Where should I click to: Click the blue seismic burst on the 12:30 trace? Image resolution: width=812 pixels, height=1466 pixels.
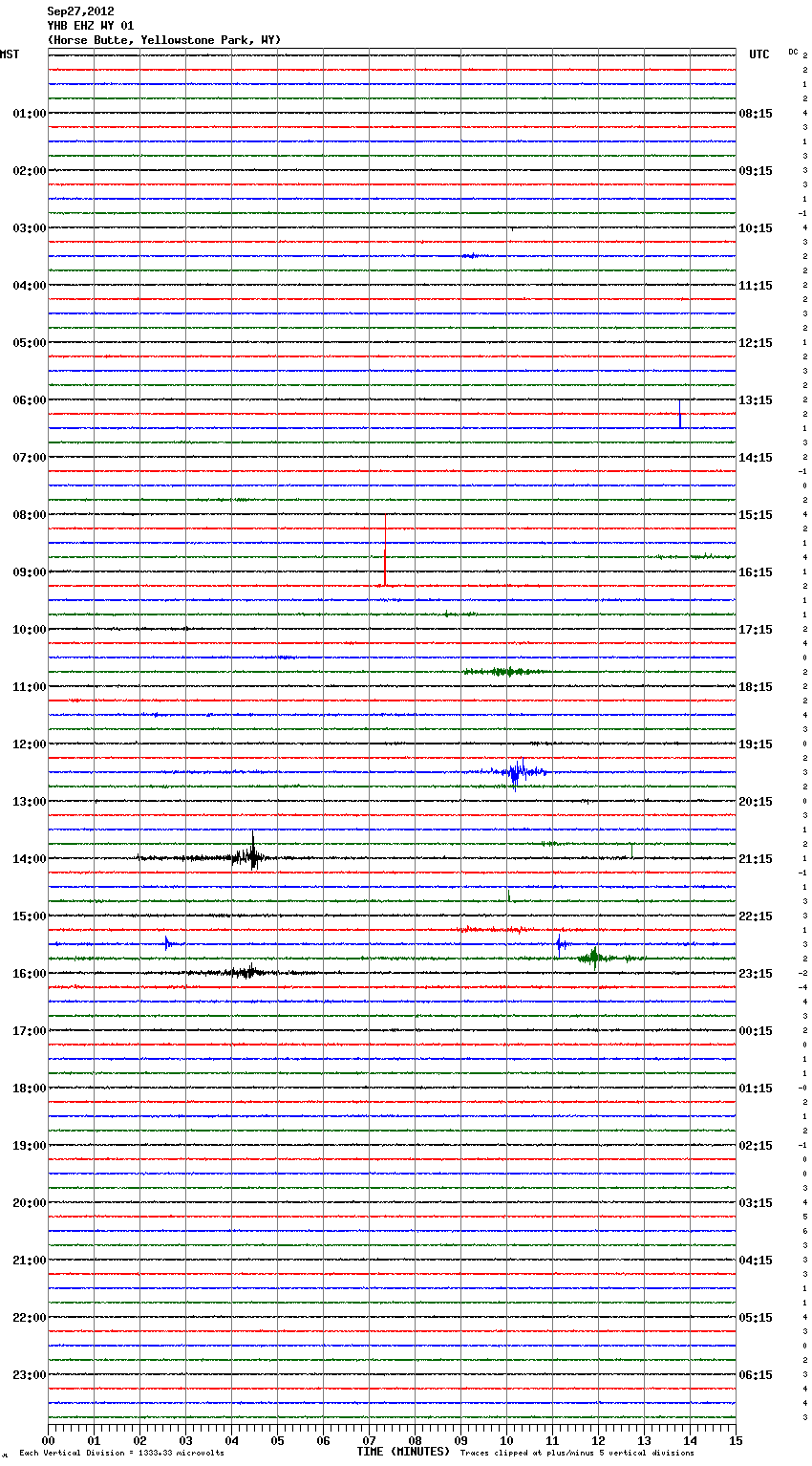517,772
